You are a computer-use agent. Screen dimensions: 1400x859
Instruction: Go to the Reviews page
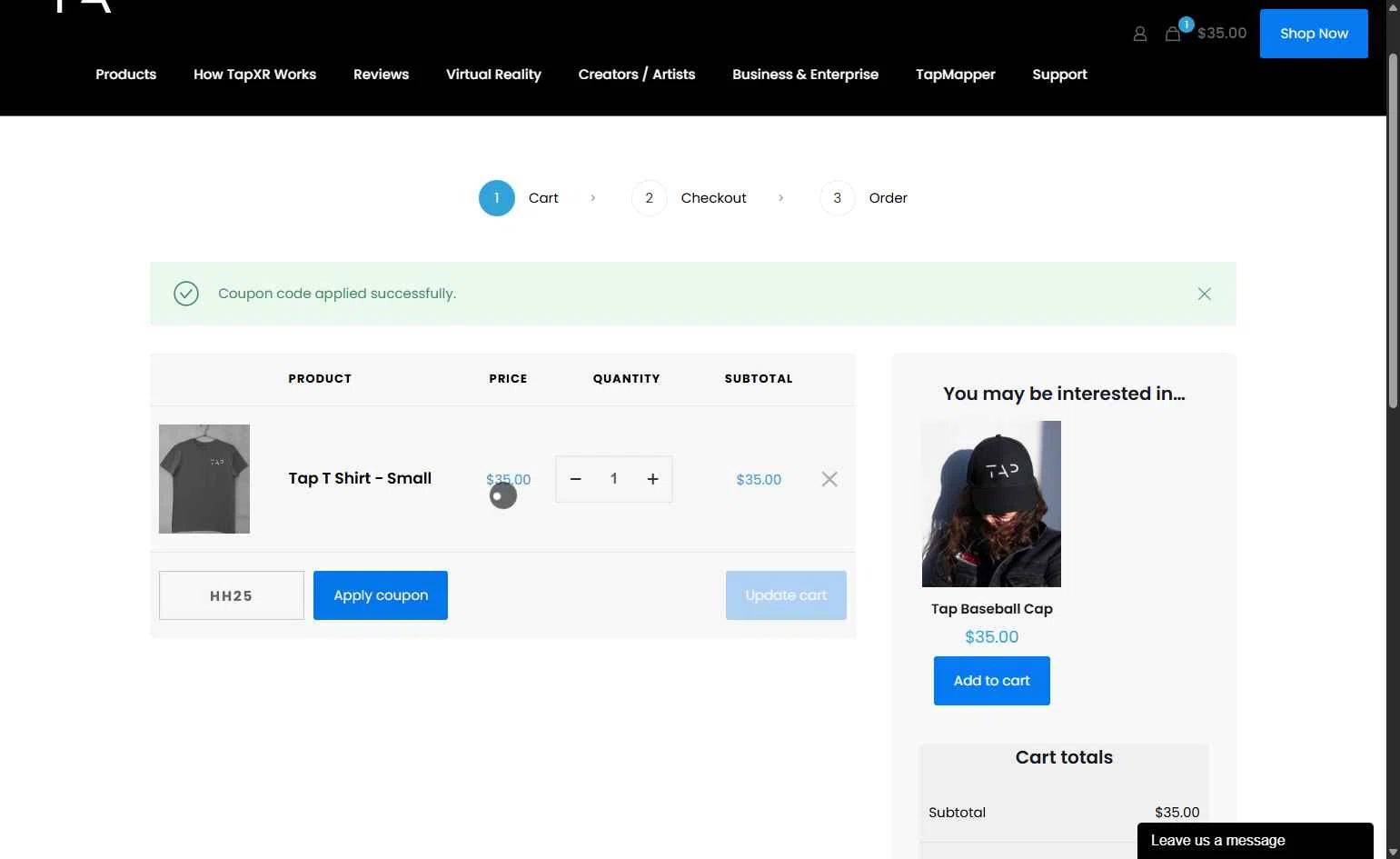click(381, 75)
